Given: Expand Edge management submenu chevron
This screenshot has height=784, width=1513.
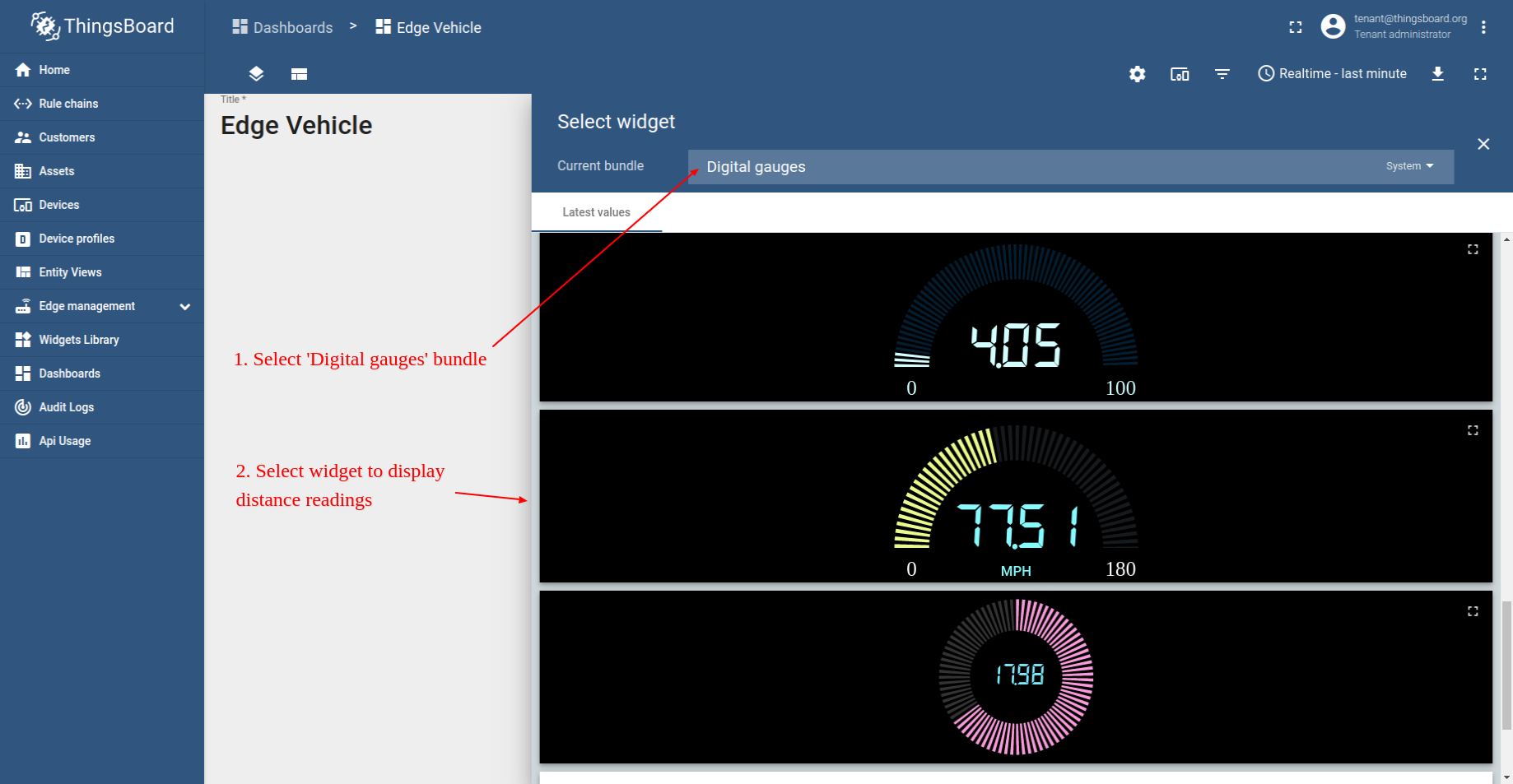Looking at the screenshot, I should pos(185,306).
